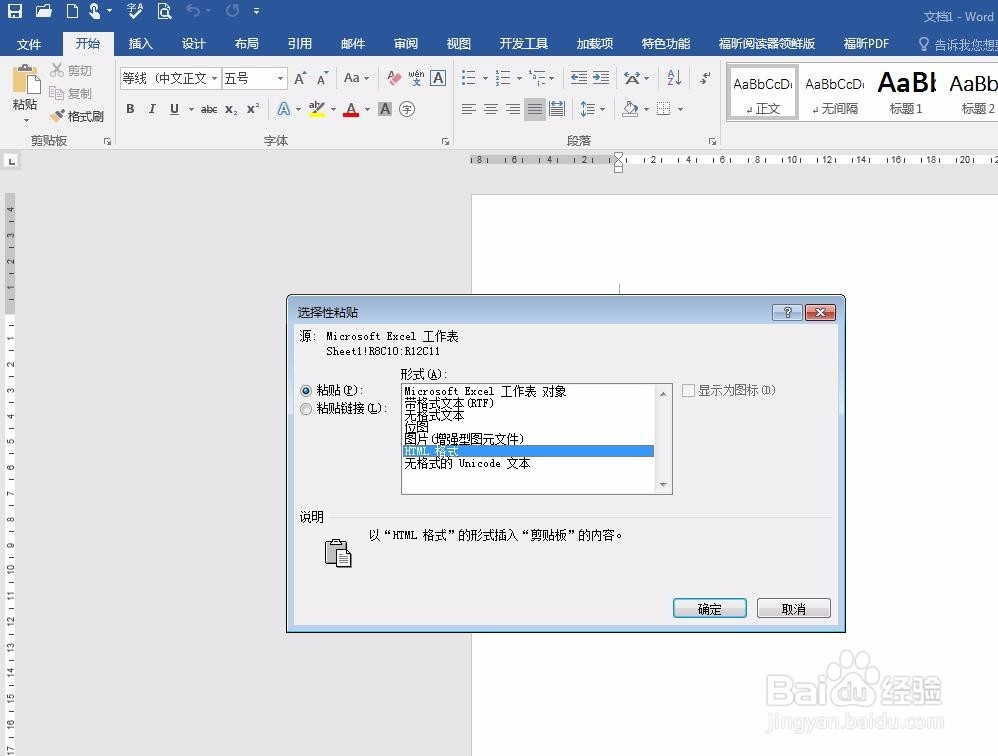Apply the 正文 style
The image size is (998, 756).
(763, 92)
